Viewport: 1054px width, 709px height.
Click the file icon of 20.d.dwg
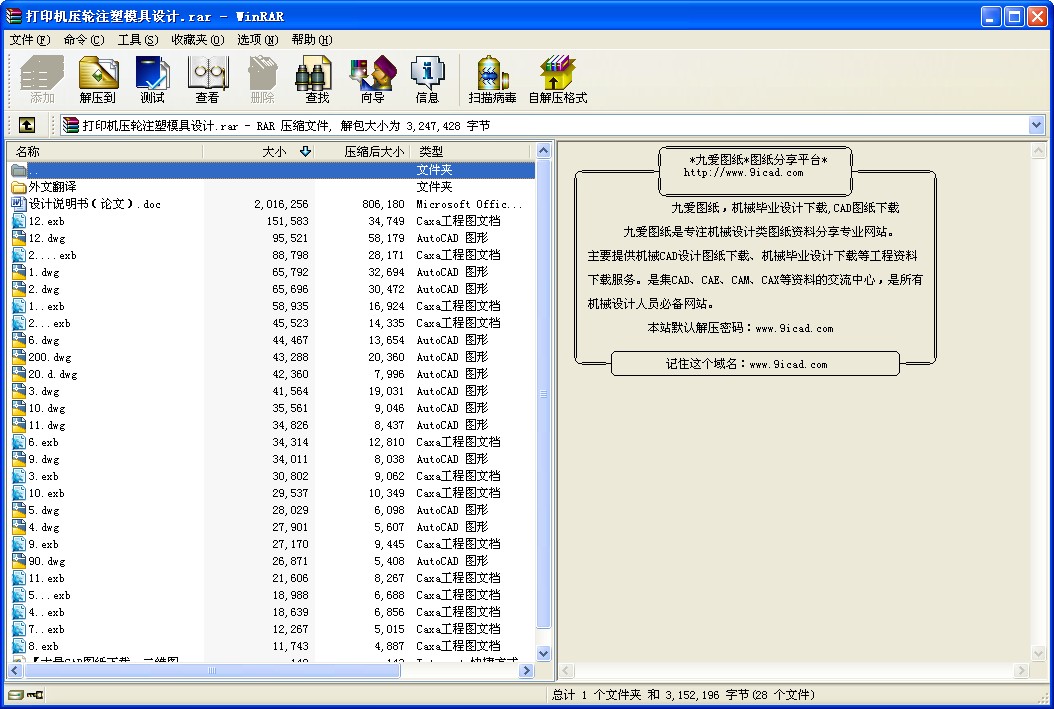pyautogui.click(x=19, y=374)
